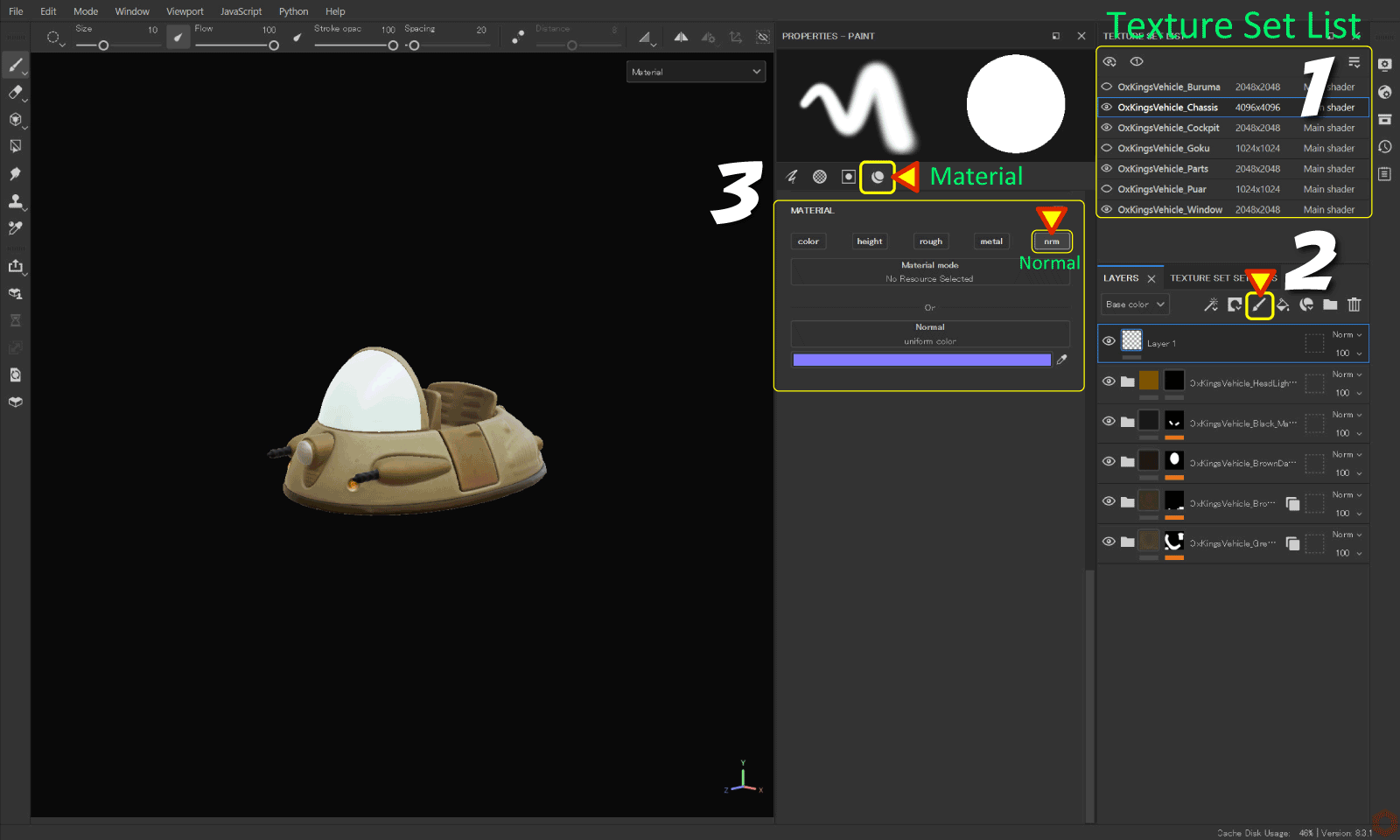Toggle visibility of OxKingsVehicle_Buruma texture set
1400x840 pixels.
tap(1107, 87)
